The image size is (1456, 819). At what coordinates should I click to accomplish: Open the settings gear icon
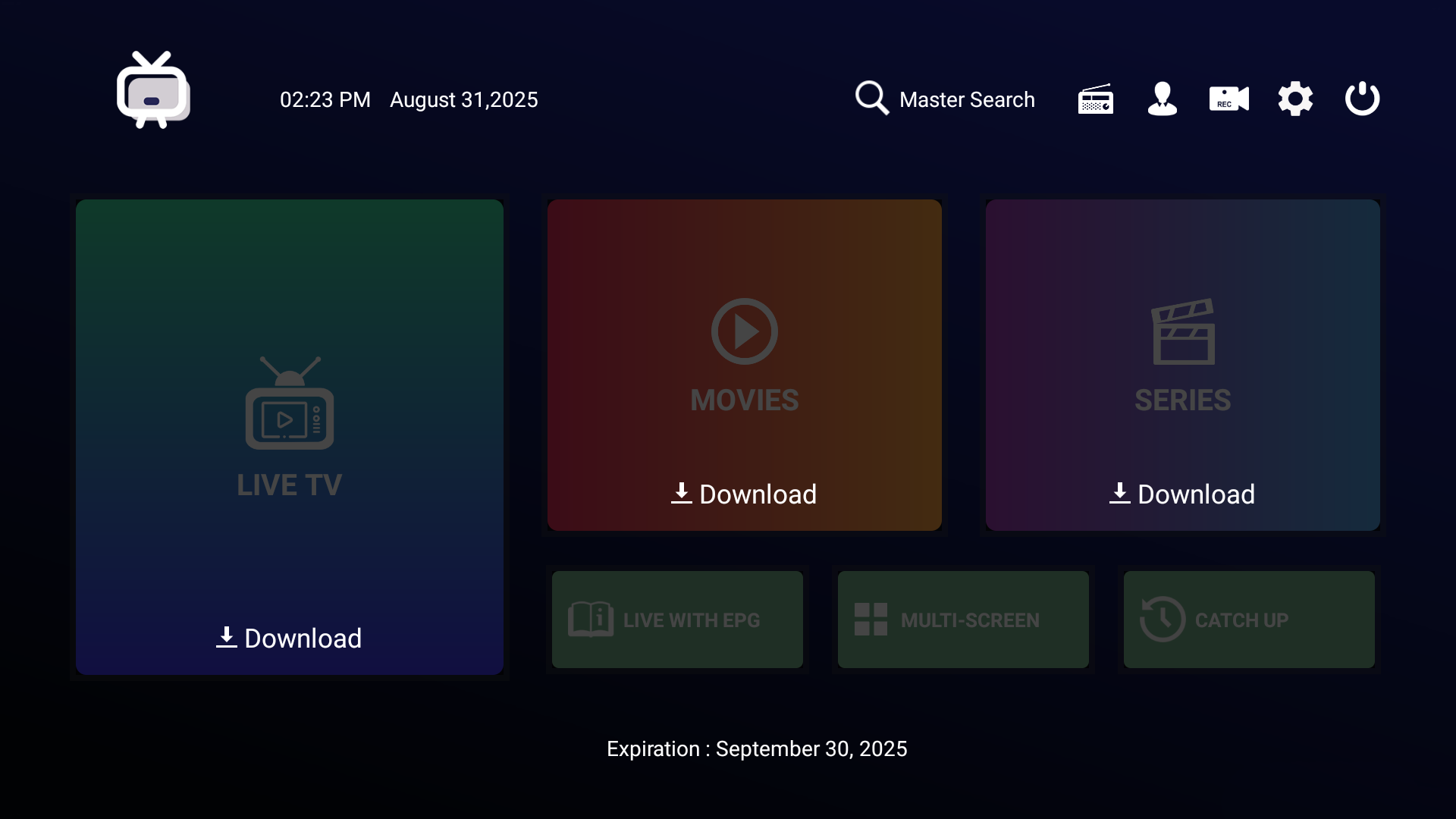[1295, 99]
